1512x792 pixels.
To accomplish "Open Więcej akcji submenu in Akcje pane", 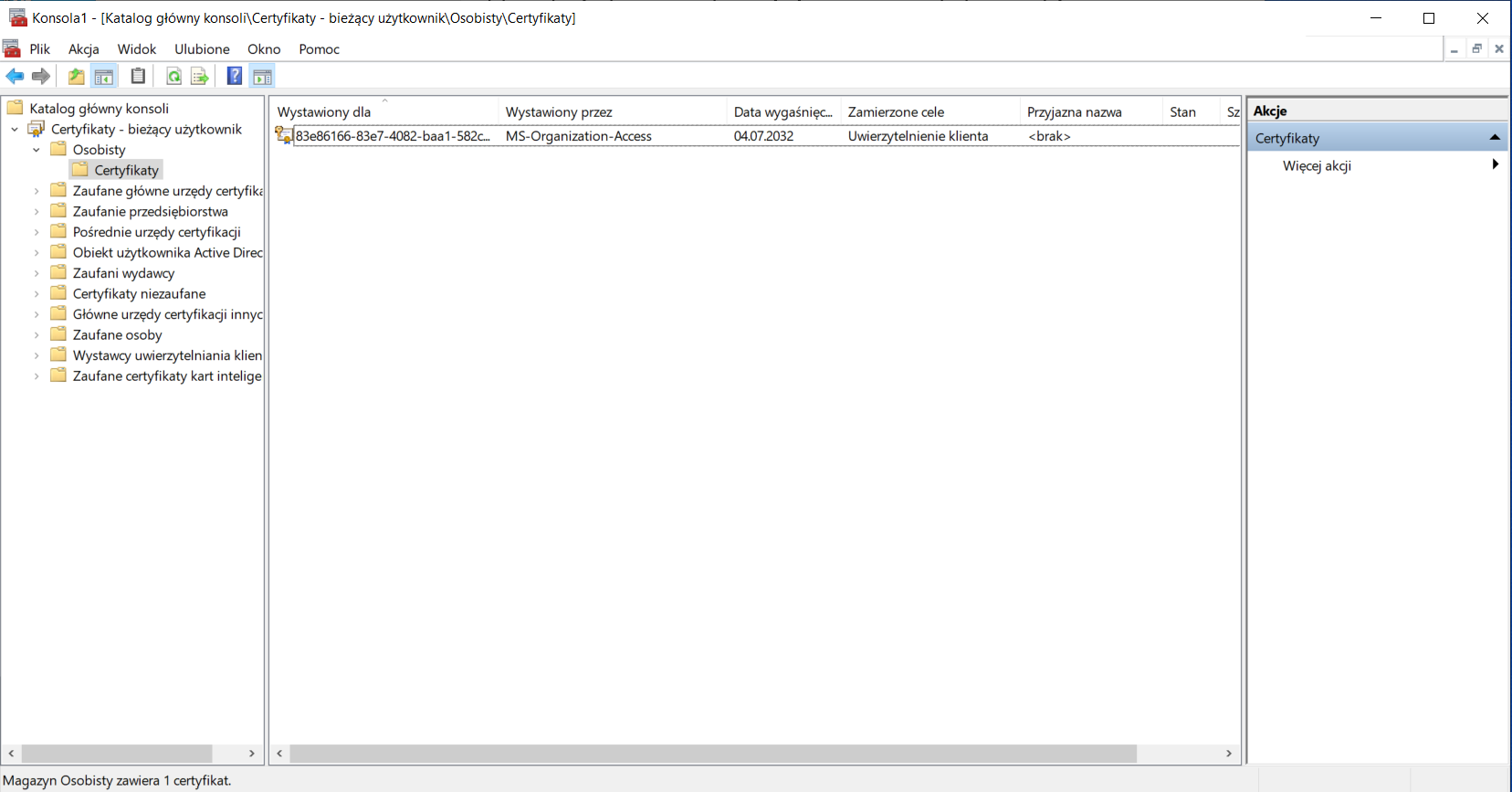I will click(1378, 165).
